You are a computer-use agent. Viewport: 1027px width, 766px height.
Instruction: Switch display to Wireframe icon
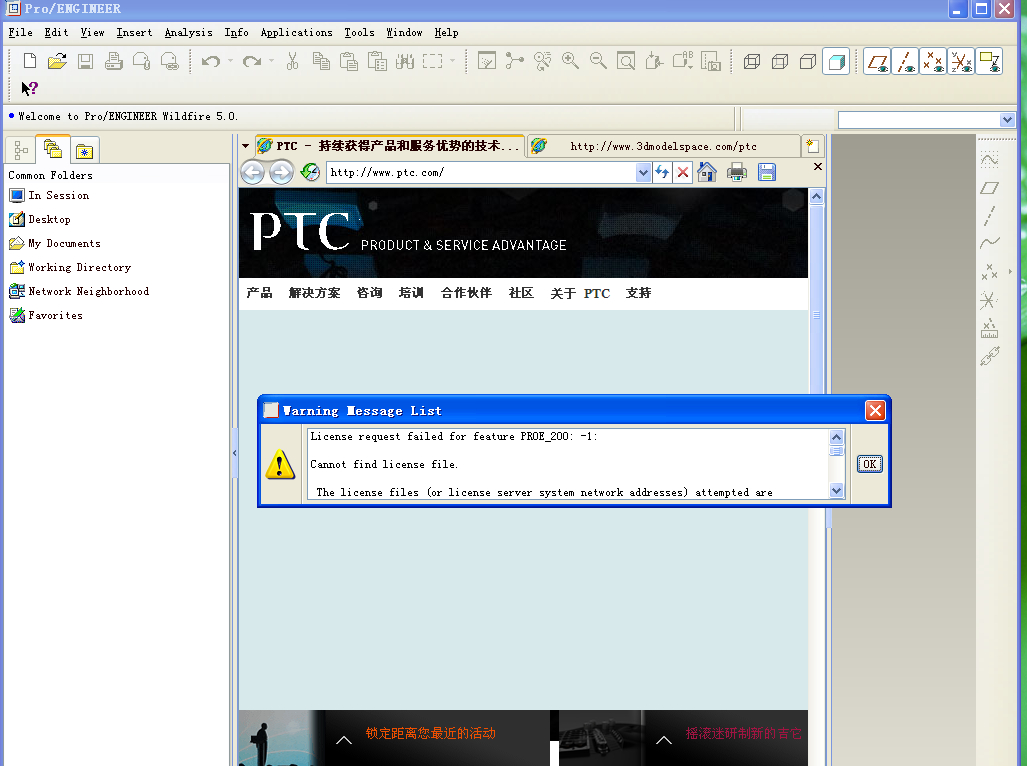[x=752, y=62]
